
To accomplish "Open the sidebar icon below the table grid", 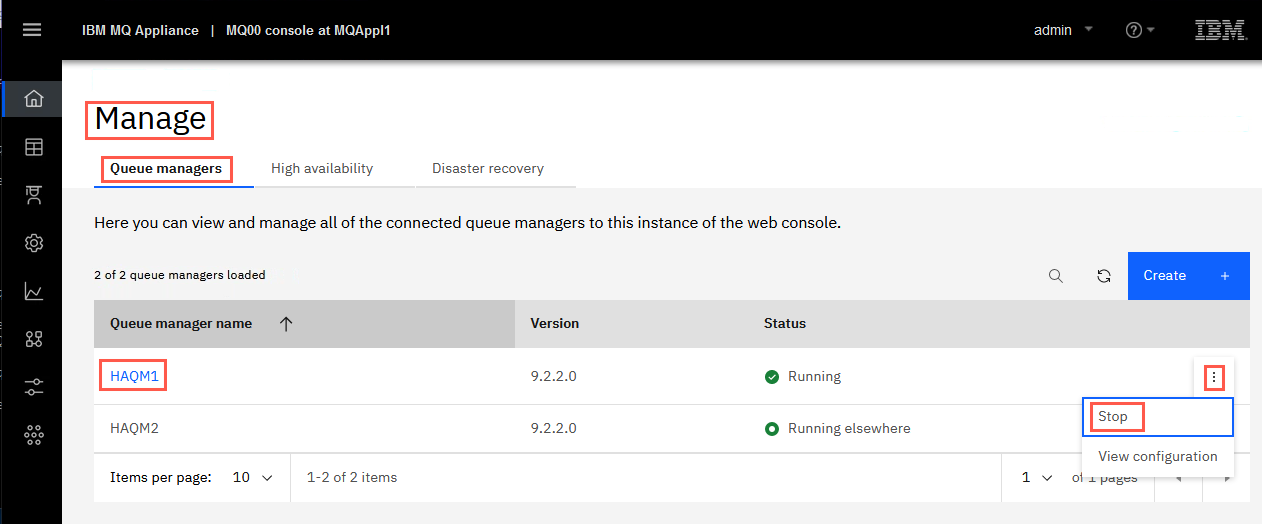I will point(33,195).
